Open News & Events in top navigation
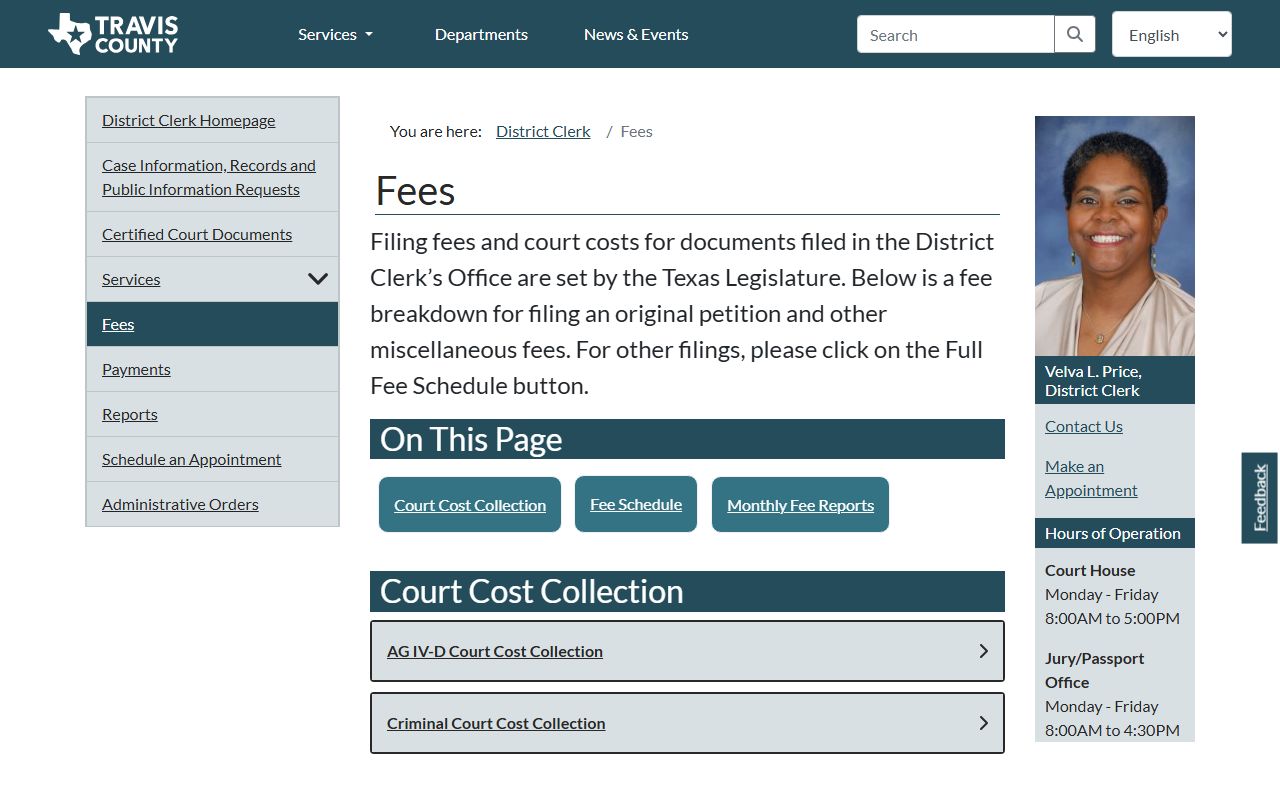 pos(636,34)
